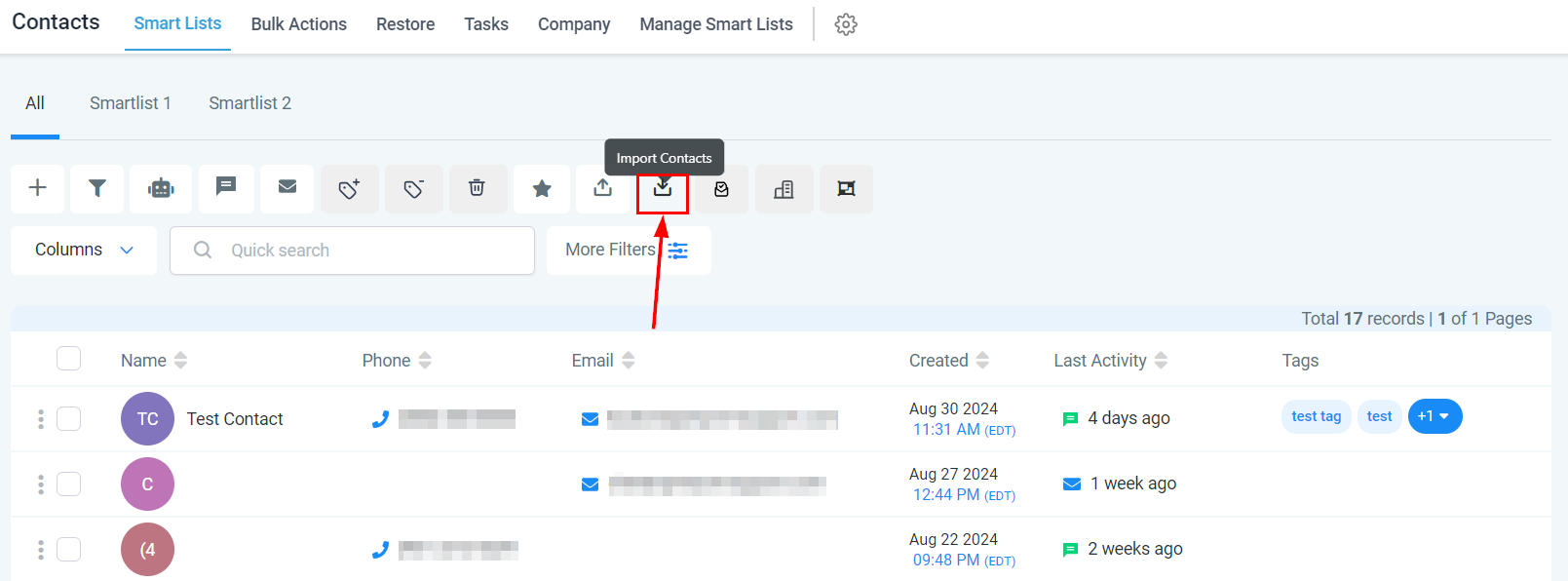The height and width of the screenshot is (581, 1568).
Task: Switch to the Smartlist 1 tab
Action: [x=131, y=103]
